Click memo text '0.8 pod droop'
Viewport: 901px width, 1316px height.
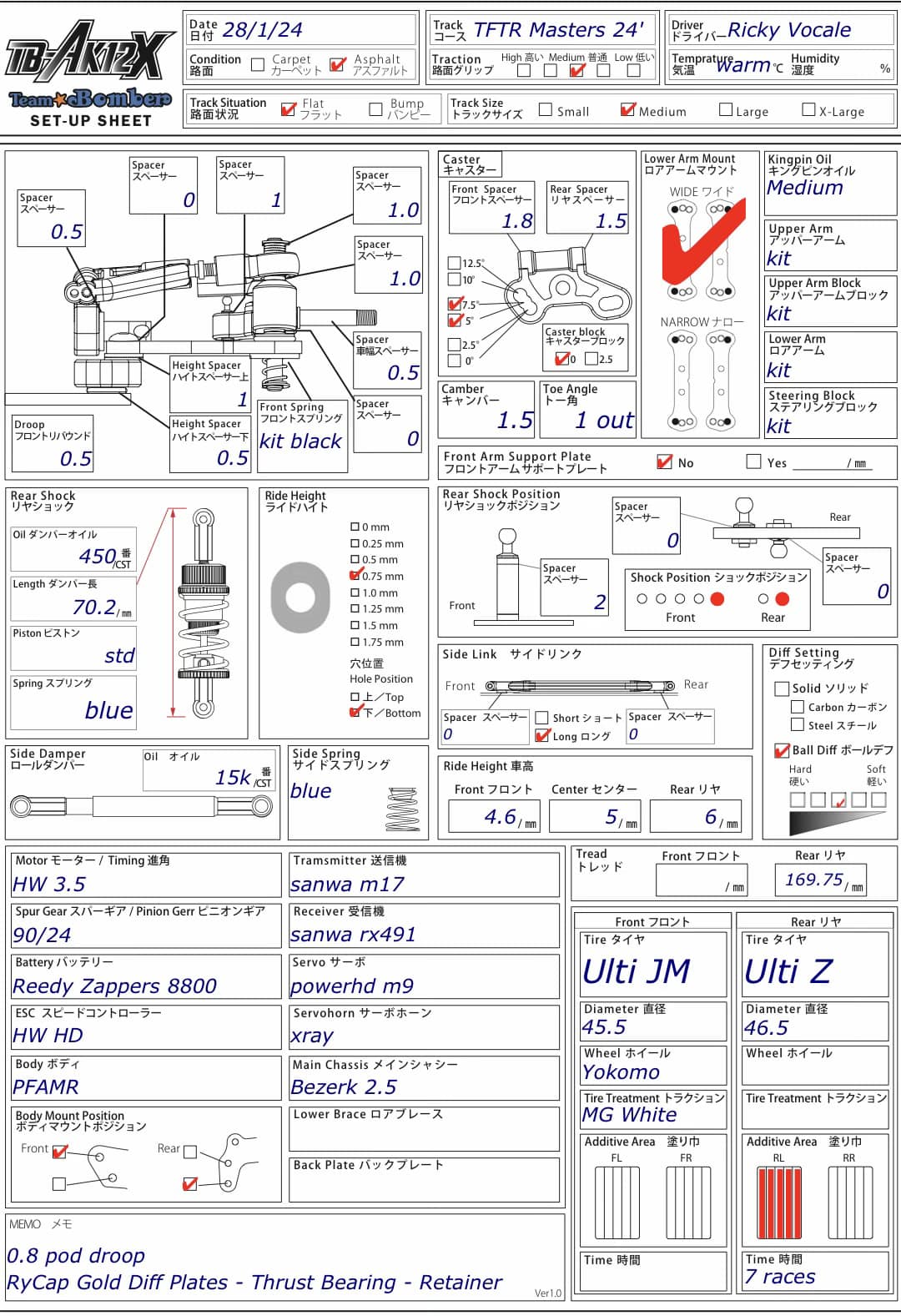76,1255
